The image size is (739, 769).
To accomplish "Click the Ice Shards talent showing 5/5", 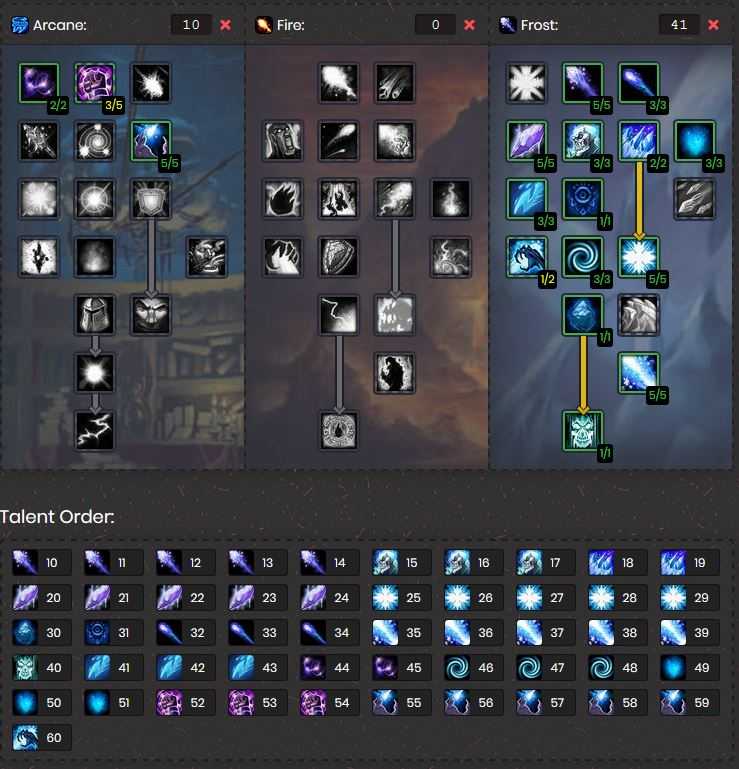I will (x=526, y=141).
